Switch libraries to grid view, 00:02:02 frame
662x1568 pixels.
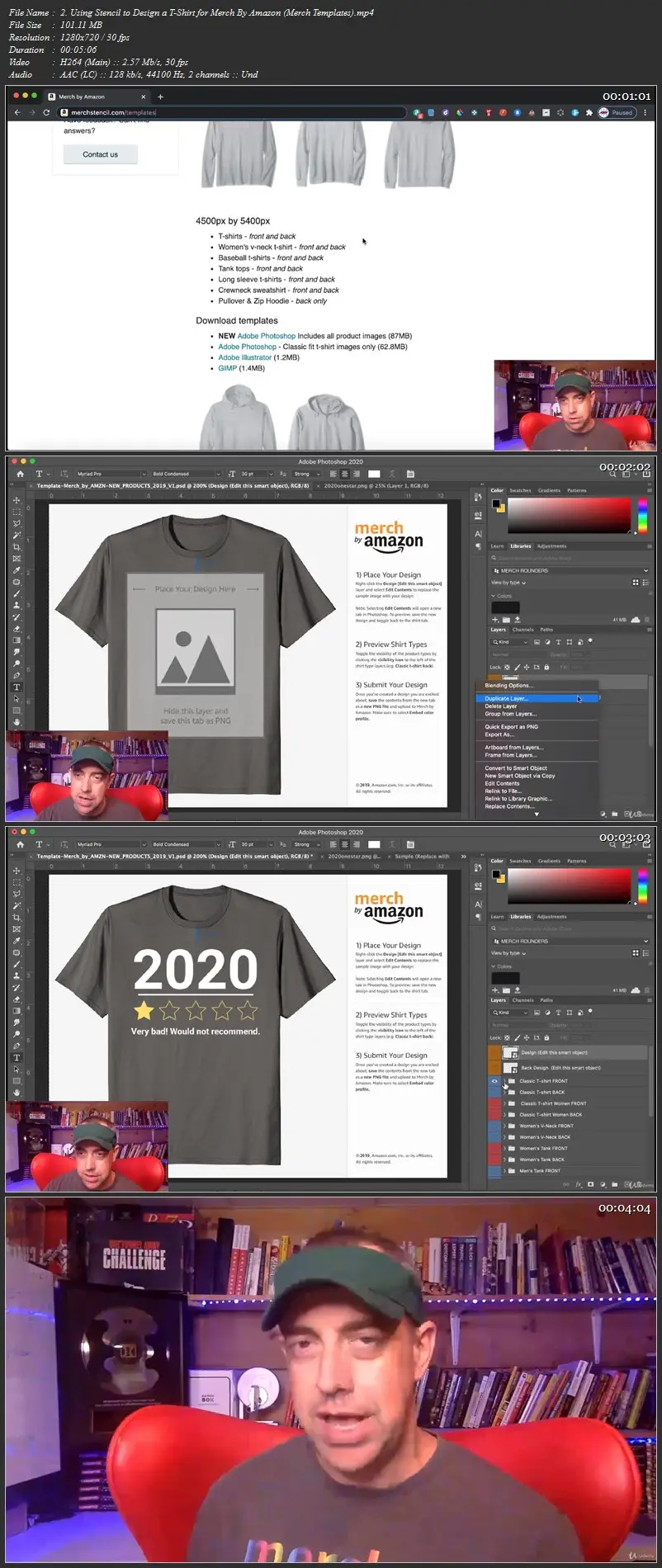(636, 583)
